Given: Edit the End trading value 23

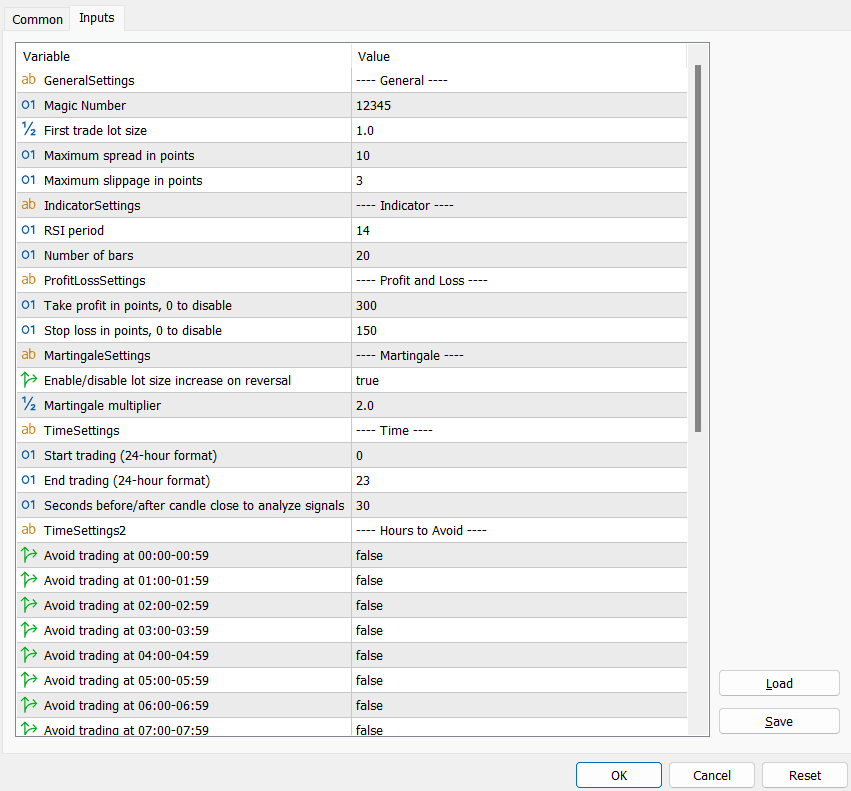Looking at the screenshot, I should coord(519,480).
